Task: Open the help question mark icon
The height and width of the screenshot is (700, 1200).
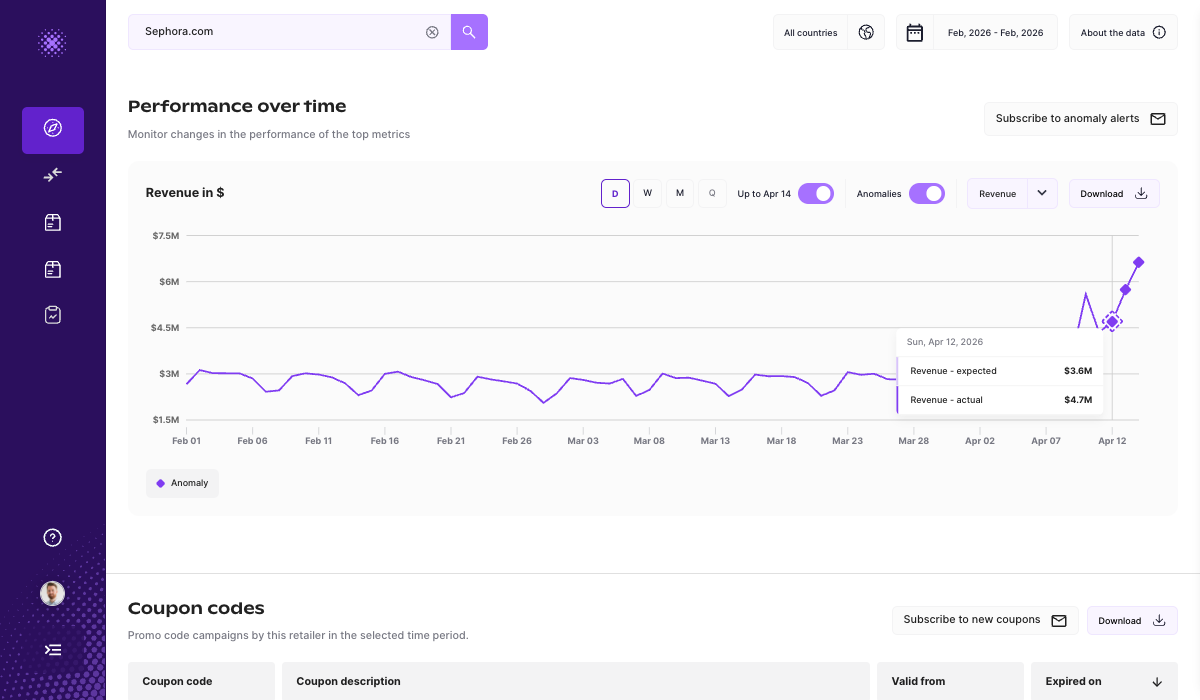Action: coord(52,537)
